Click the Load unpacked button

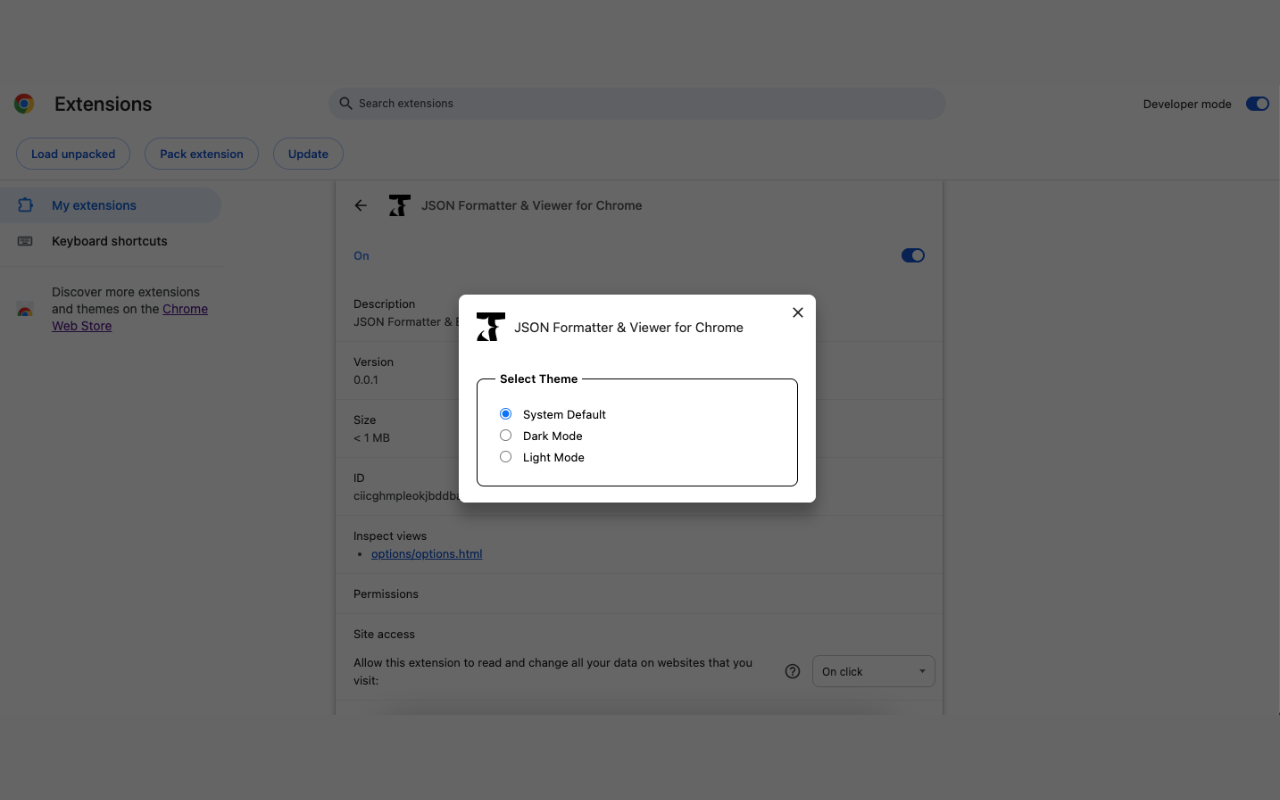[73, 153]
